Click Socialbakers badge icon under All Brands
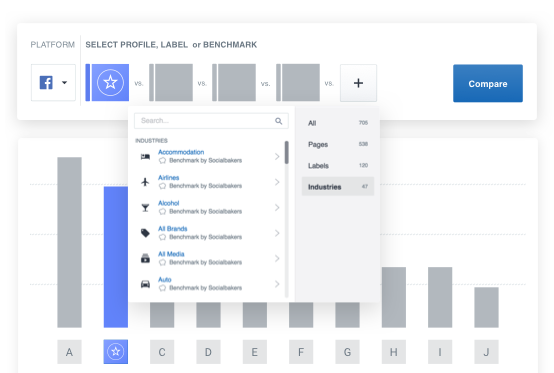554x373 pixels. pos(162,237)
